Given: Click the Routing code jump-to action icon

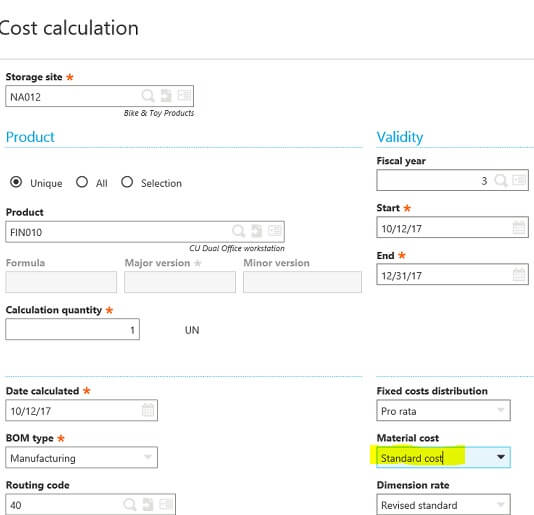Looking at the screenshot, I should click(148, 504).
